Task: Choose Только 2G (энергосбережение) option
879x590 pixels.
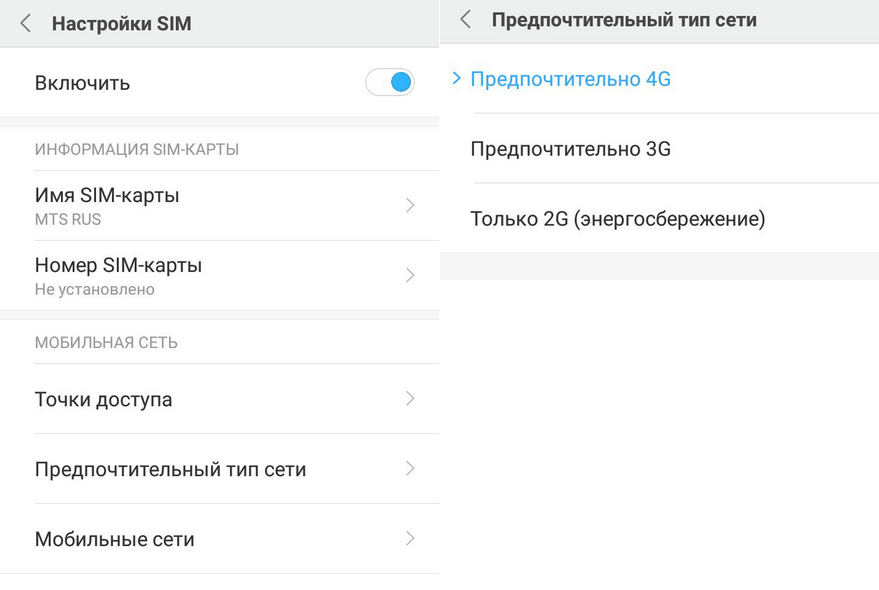Action: (617, 219)
